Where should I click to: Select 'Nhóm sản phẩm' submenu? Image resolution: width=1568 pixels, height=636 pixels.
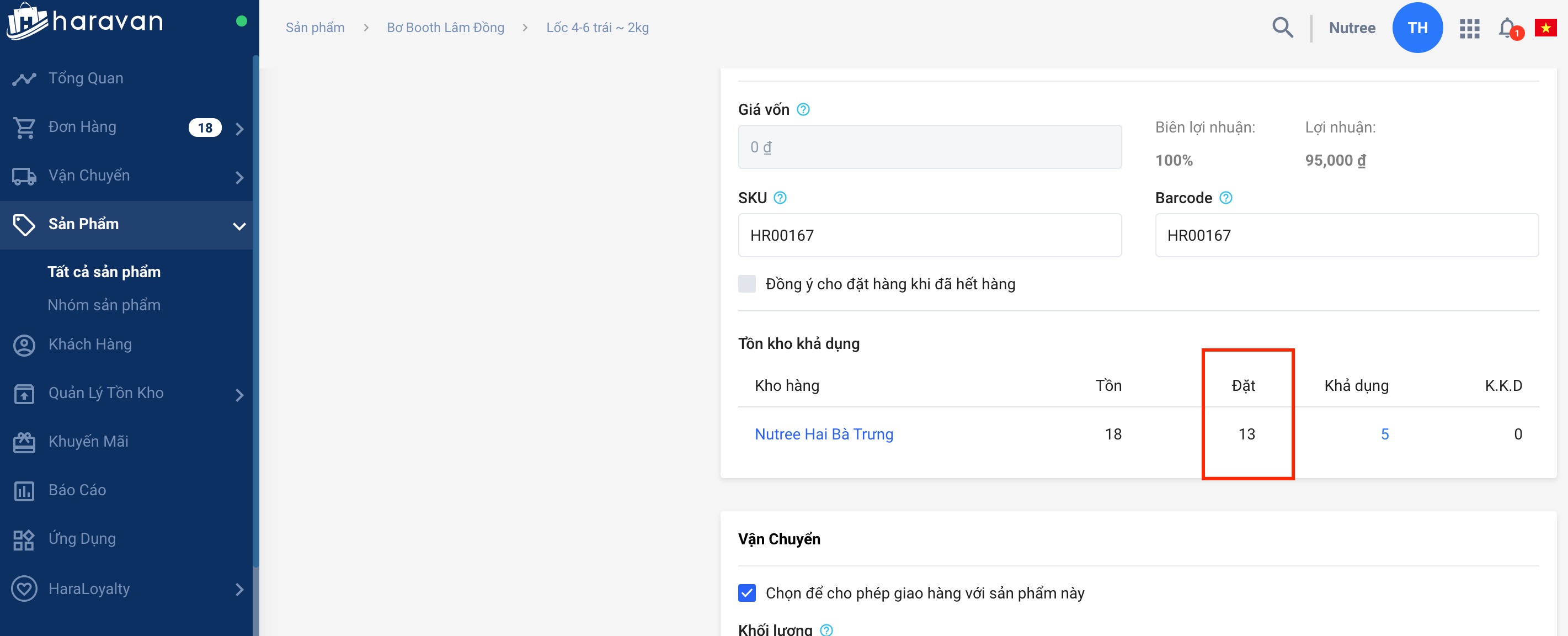104,305
